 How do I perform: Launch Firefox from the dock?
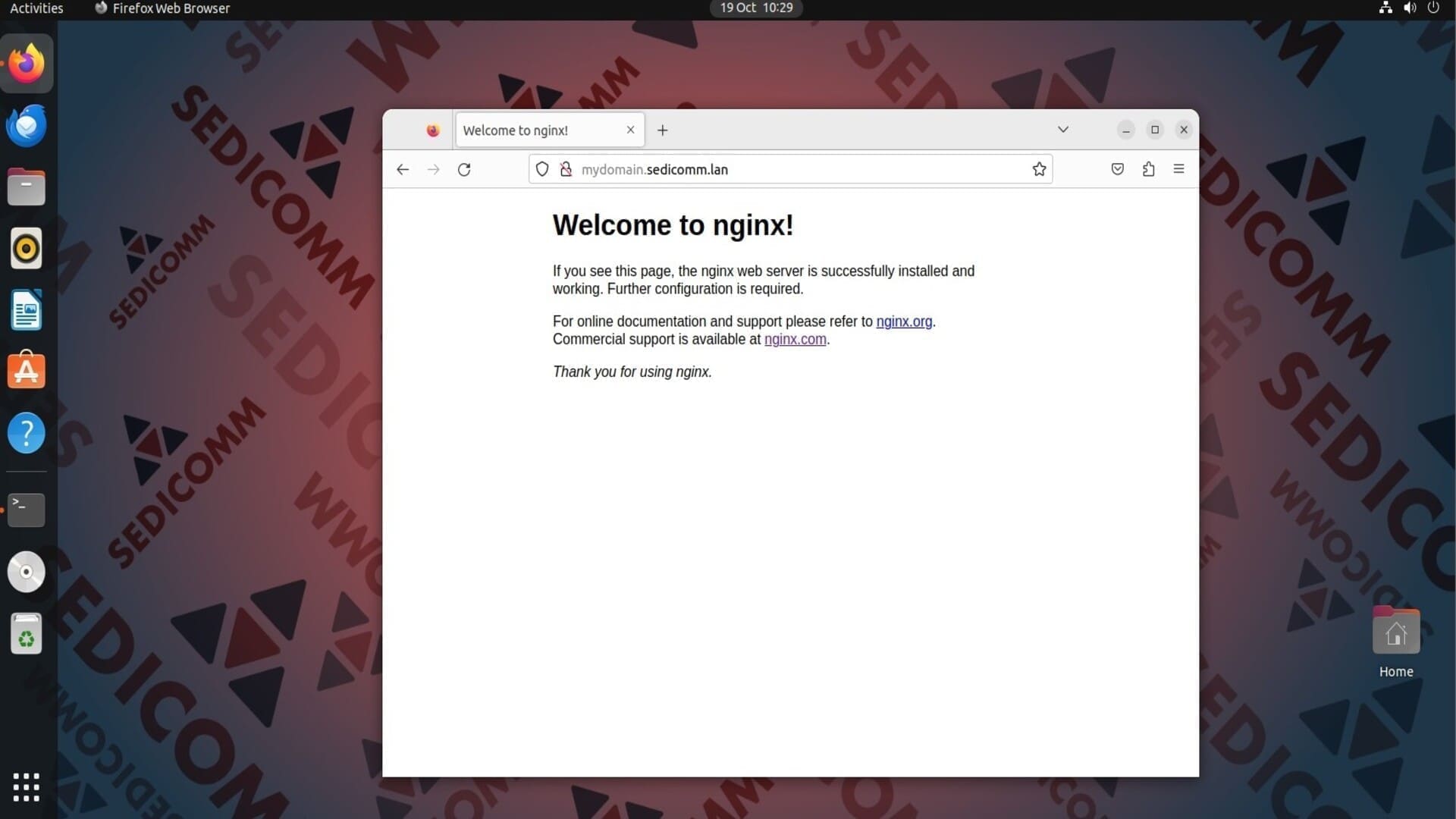(27, 63)
